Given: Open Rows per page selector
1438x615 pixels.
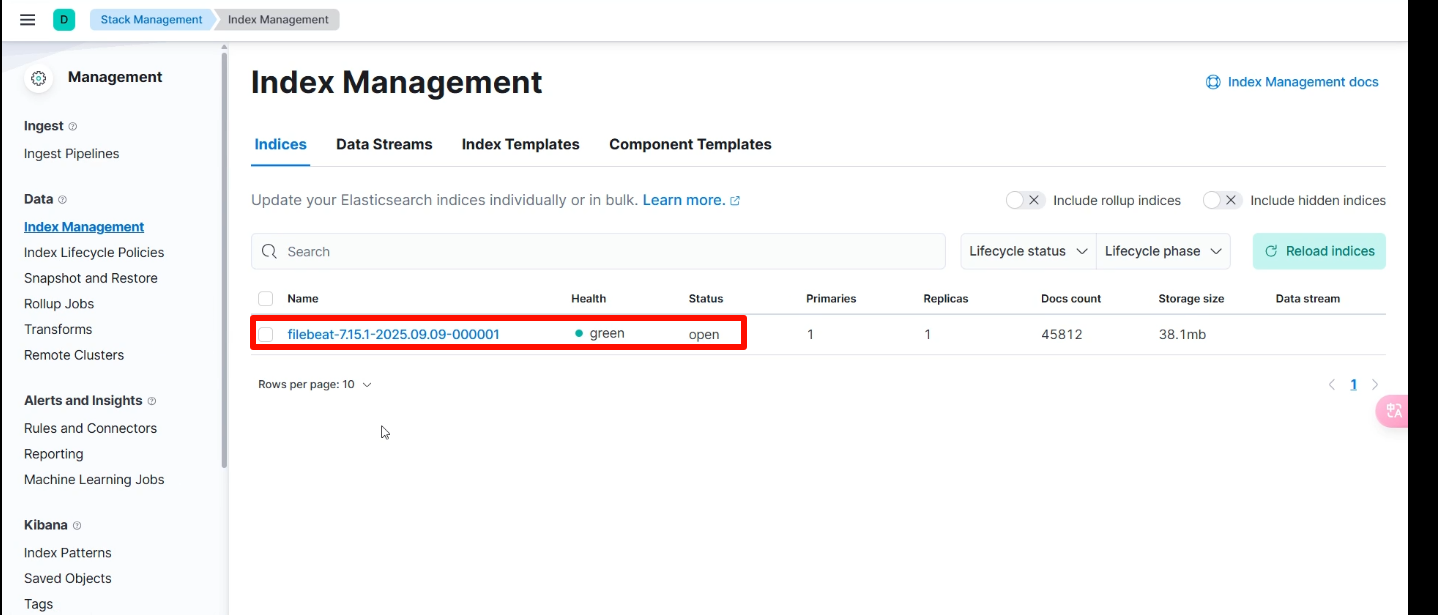Looking at the screenshot, I should [315, 385].
